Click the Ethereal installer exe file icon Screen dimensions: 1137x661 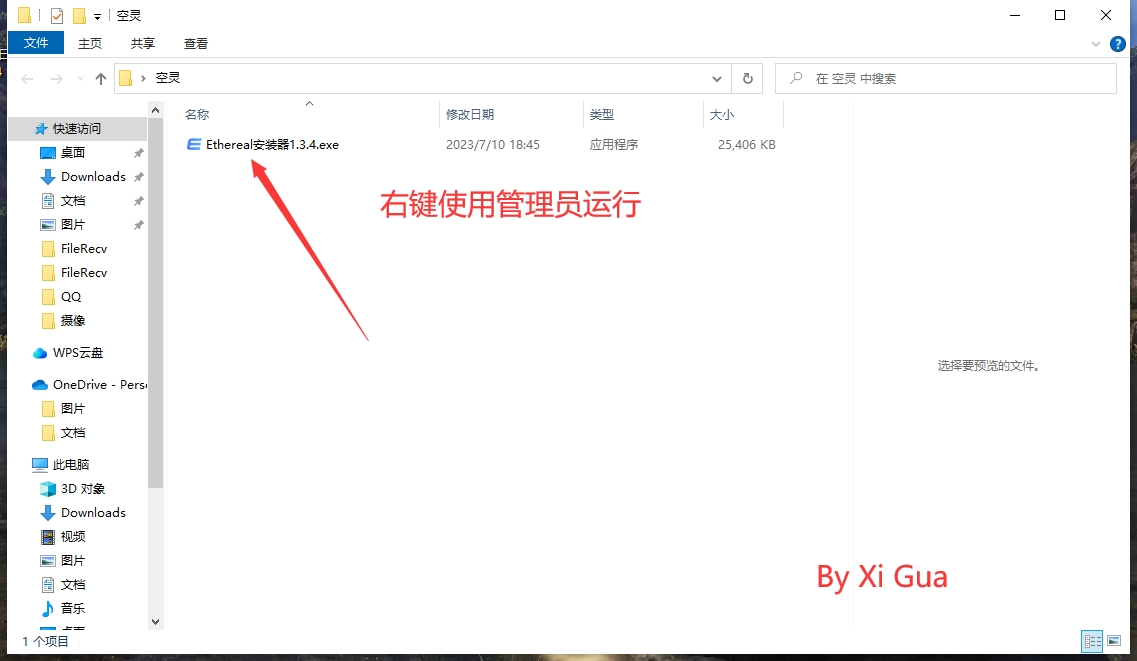tap(194, 145)
